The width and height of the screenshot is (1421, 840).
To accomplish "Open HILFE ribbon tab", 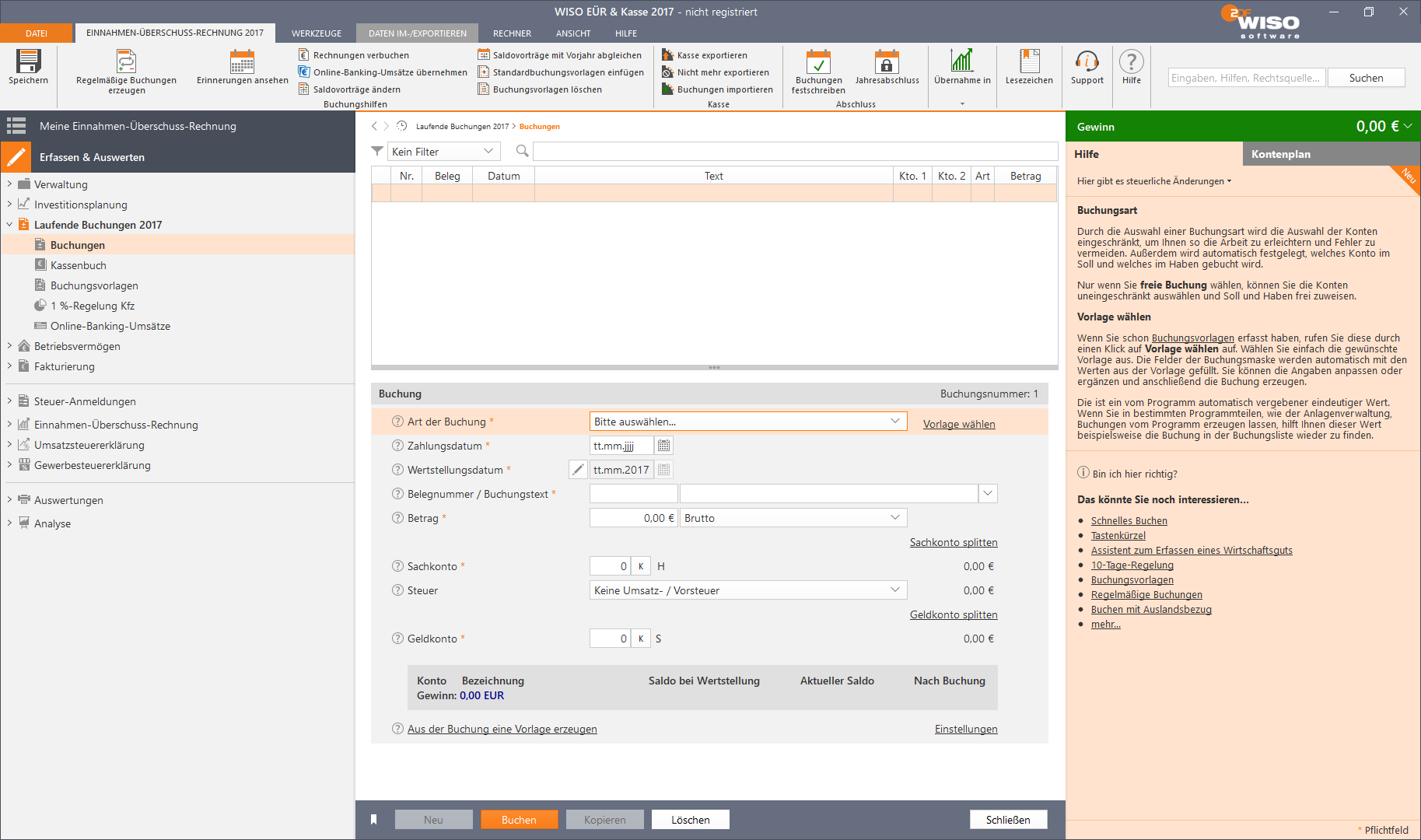I will (x=626, y=33).
